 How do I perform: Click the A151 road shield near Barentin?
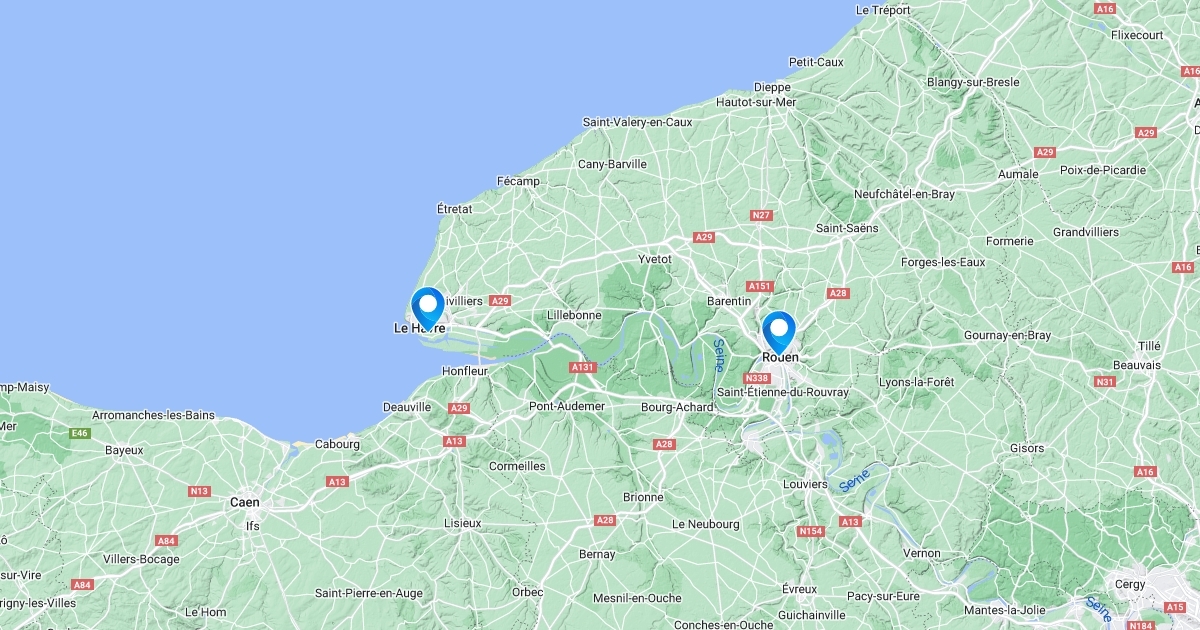tap(760, 286)
